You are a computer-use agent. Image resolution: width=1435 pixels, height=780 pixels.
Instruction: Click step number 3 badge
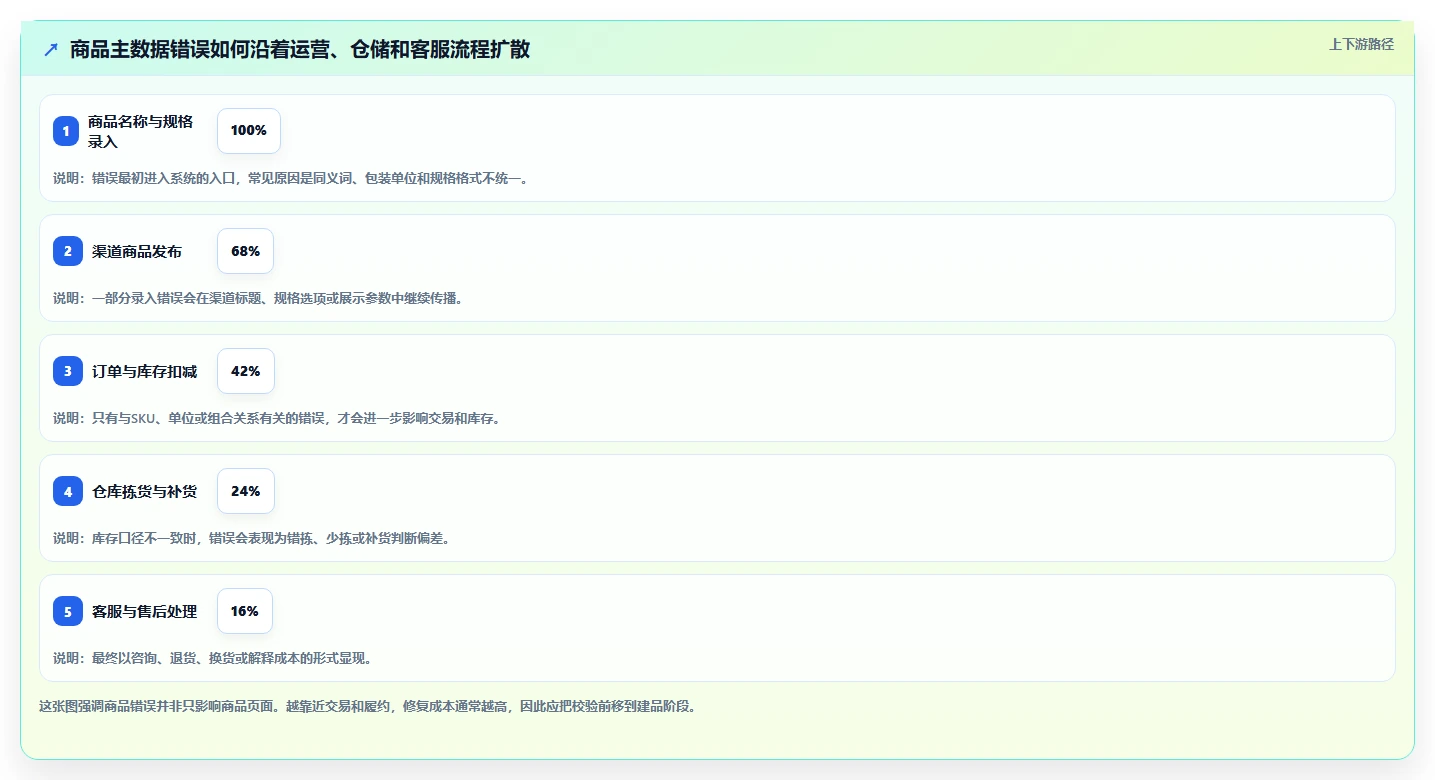pos(68,371)
